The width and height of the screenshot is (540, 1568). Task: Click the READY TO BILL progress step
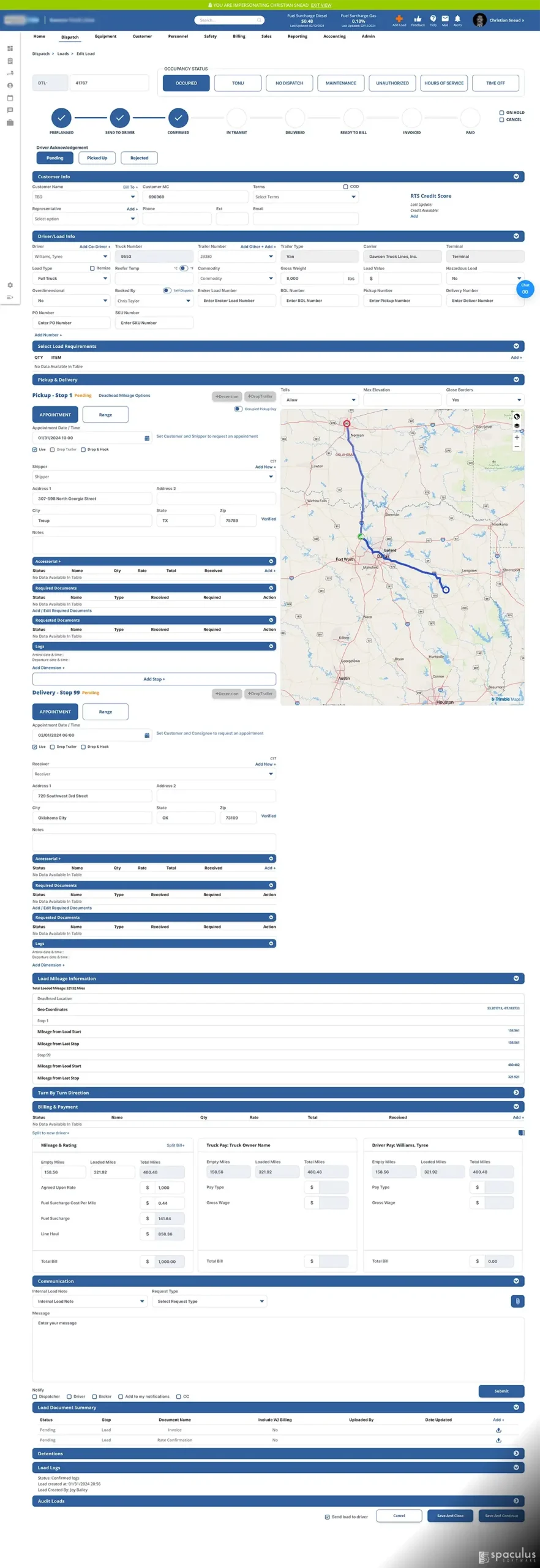tap(353, 117)
